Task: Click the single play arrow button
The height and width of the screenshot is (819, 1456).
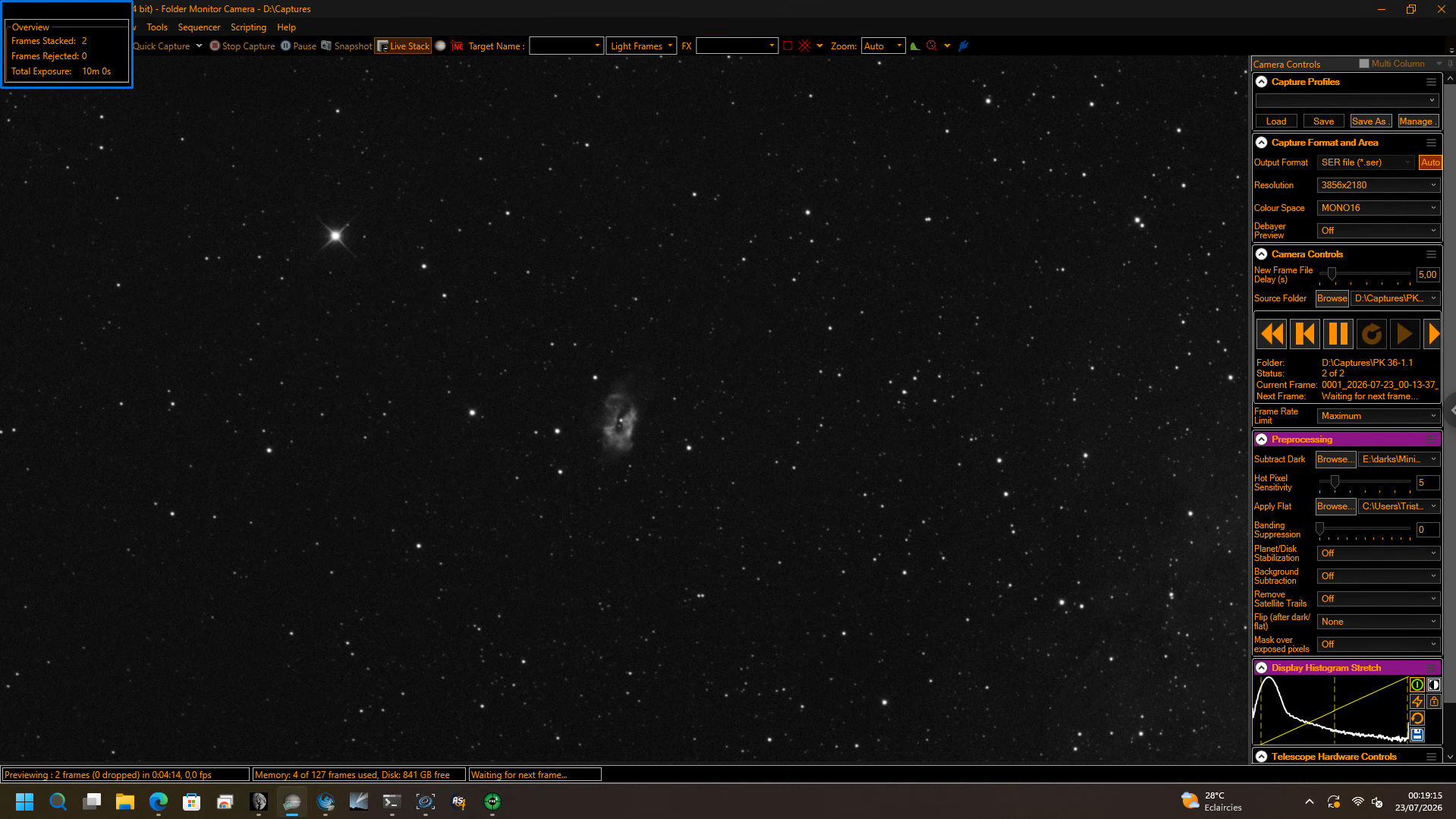Action: [x=1405, y=334]
